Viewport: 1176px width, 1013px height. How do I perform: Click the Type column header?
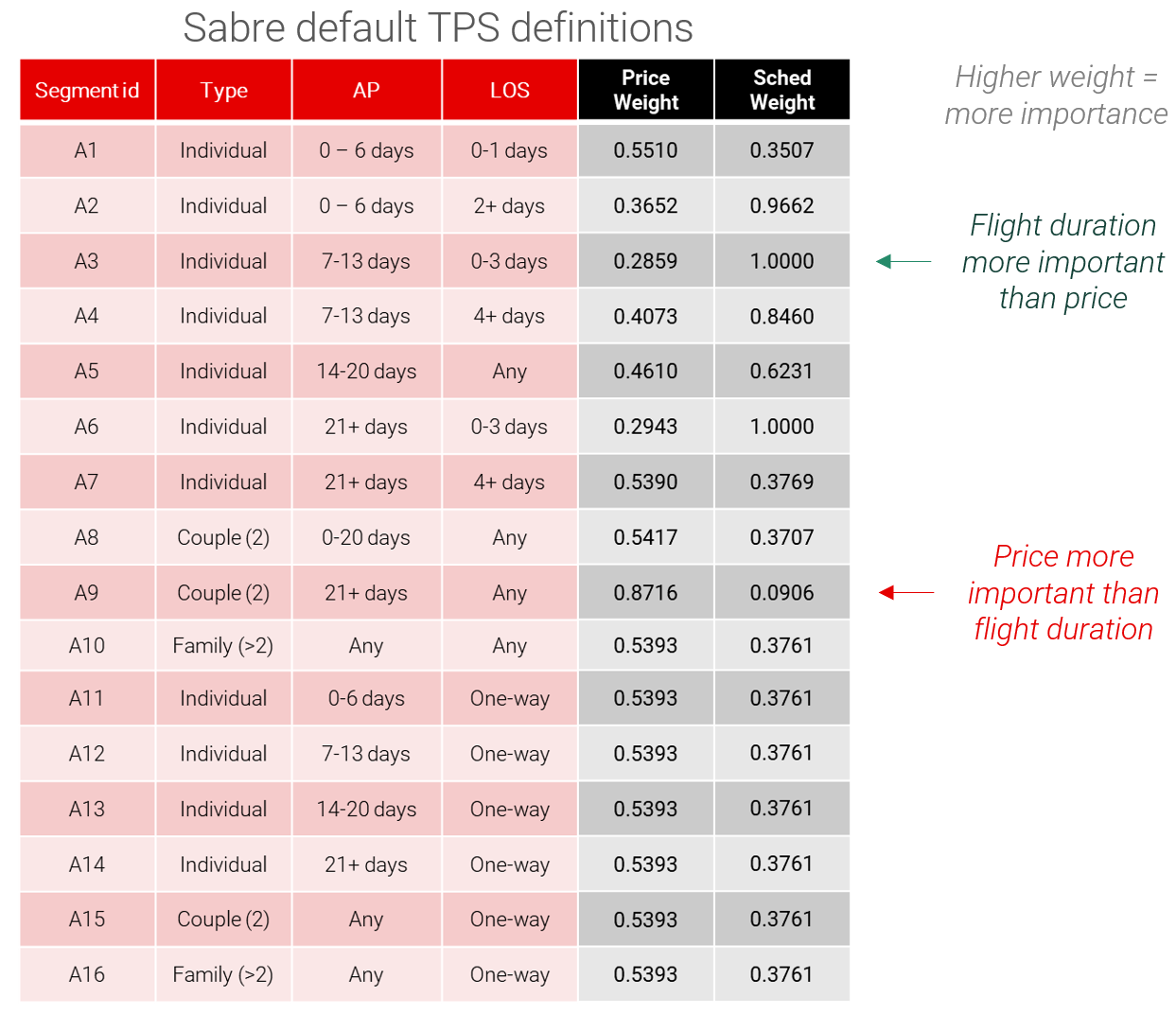[224, 91]
